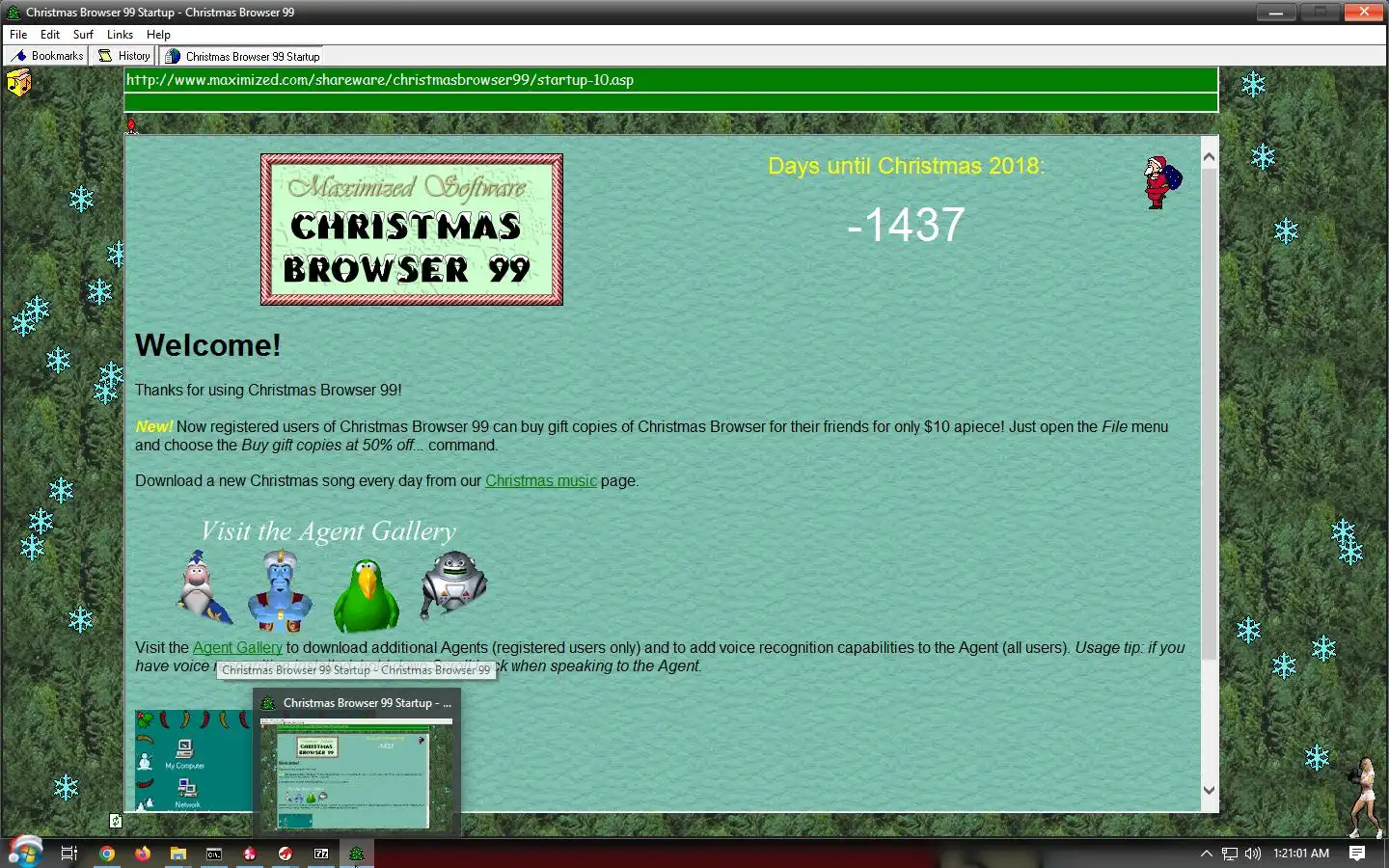Click the -1437 countdown number
1389x868 pixels.
pyautogui.click(x=906, y=225)
